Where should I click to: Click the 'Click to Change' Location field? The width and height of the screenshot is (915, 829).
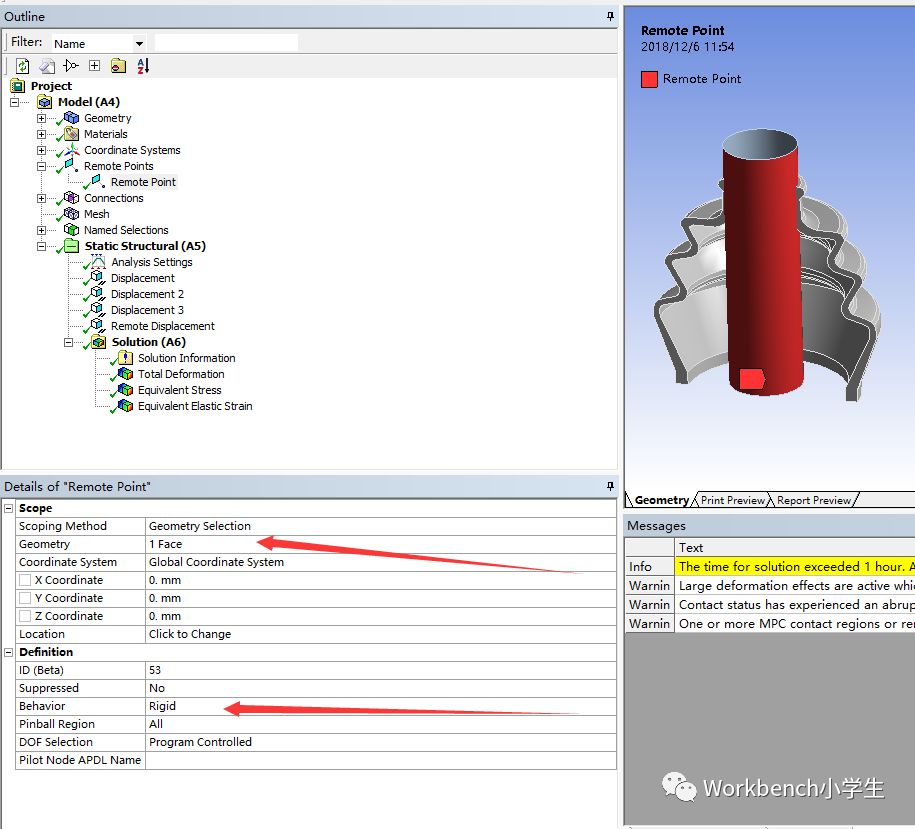click(x=380, y=634)
